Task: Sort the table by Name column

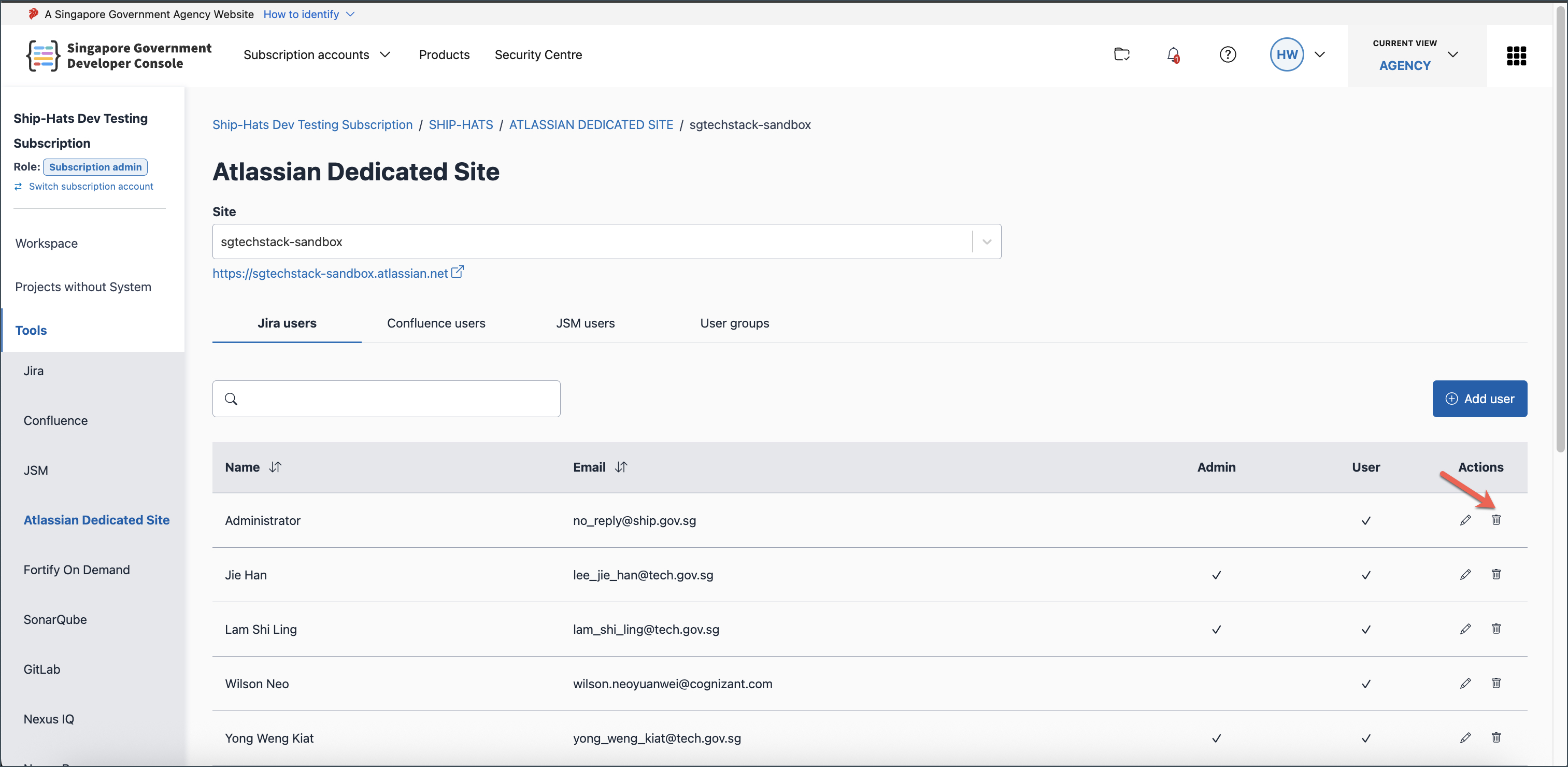Action: pyautogui.click(x=275, y=467)
